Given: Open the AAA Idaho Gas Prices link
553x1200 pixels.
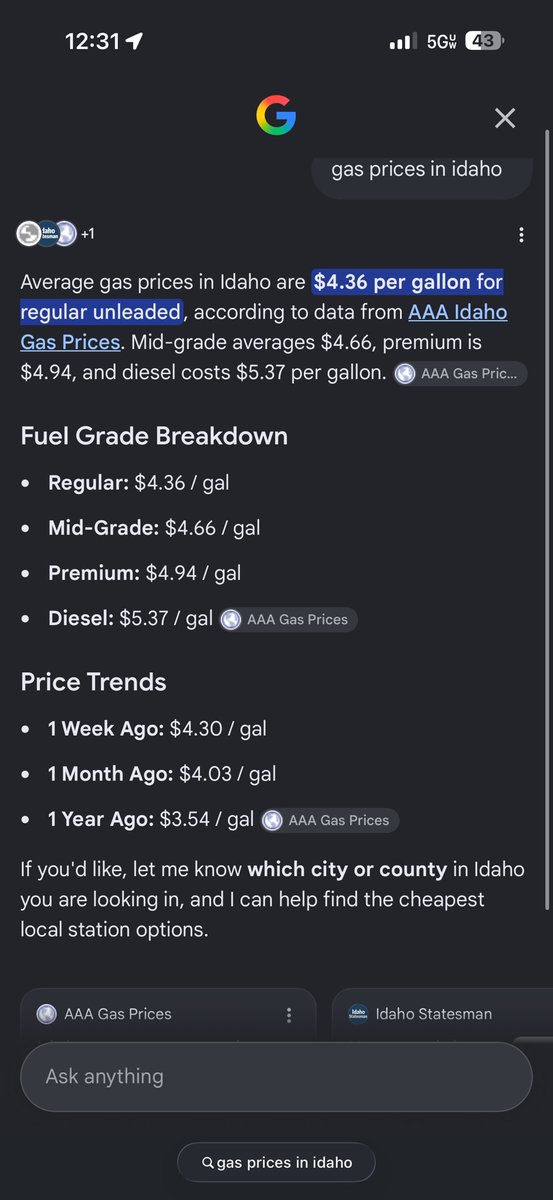Looking at the screenshot, I should pos(264,327).
